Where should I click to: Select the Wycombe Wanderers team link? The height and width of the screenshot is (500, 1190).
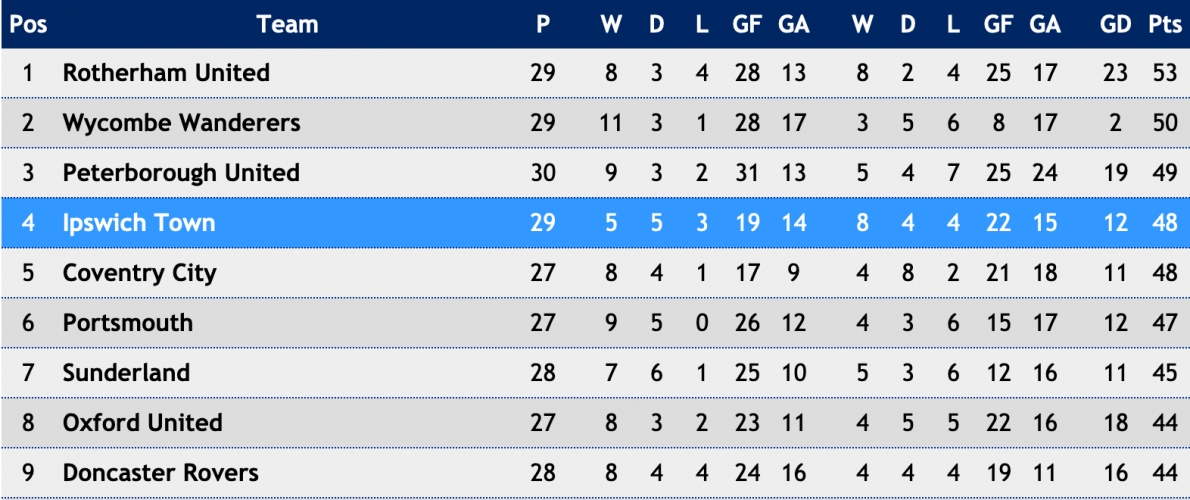[181, 123]
